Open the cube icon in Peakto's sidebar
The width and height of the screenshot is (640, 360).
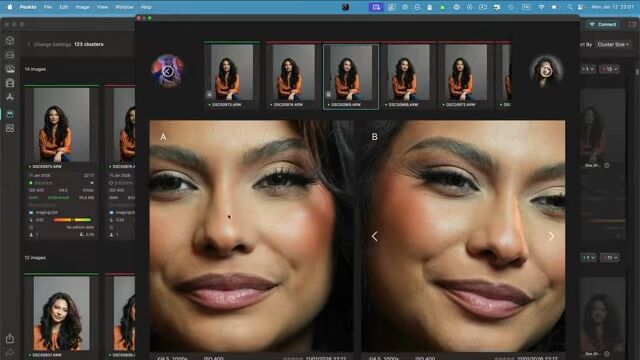pos(10,40)
